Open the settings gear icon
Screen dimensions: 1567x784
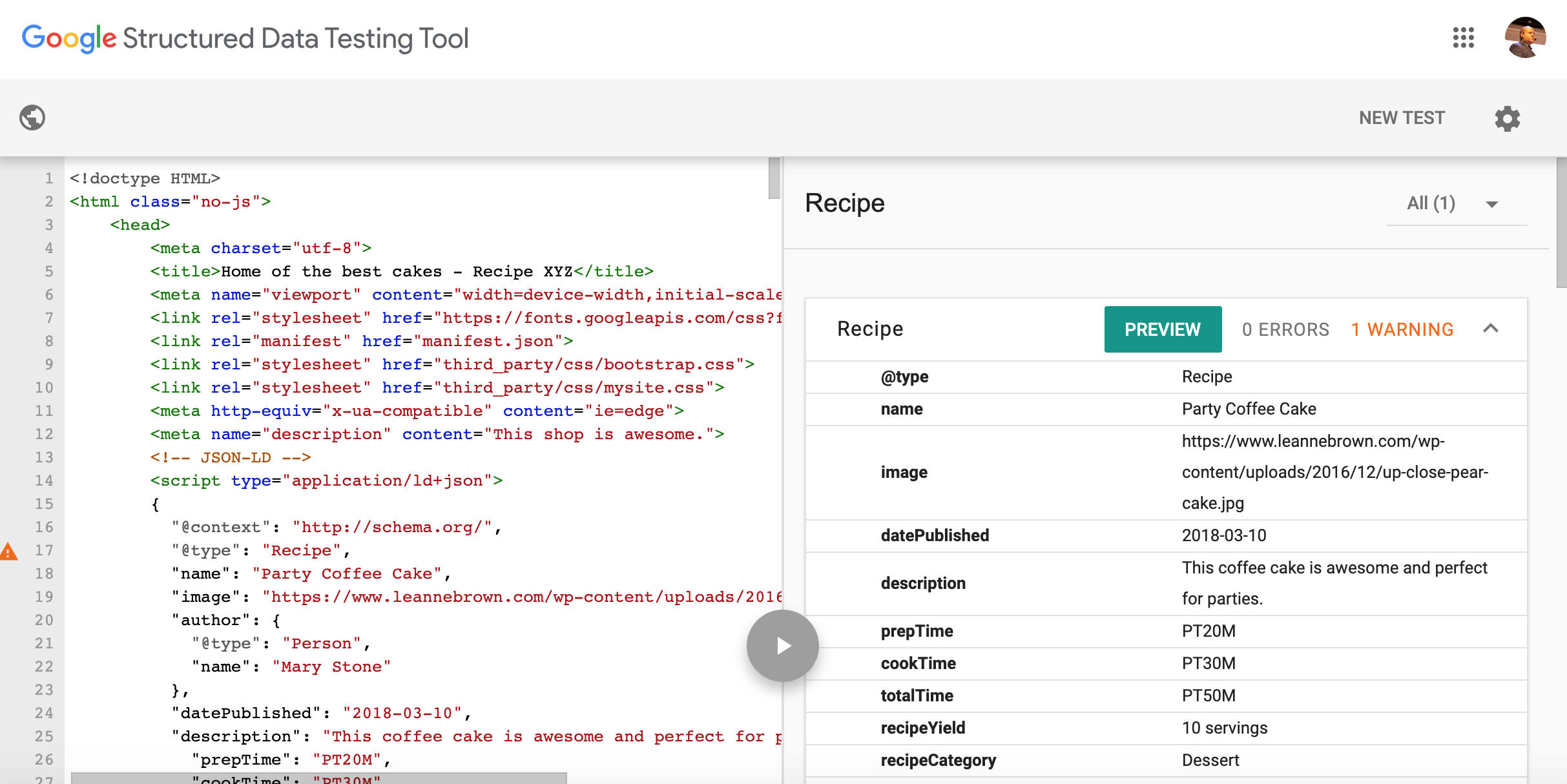[x=1507, y=118]
